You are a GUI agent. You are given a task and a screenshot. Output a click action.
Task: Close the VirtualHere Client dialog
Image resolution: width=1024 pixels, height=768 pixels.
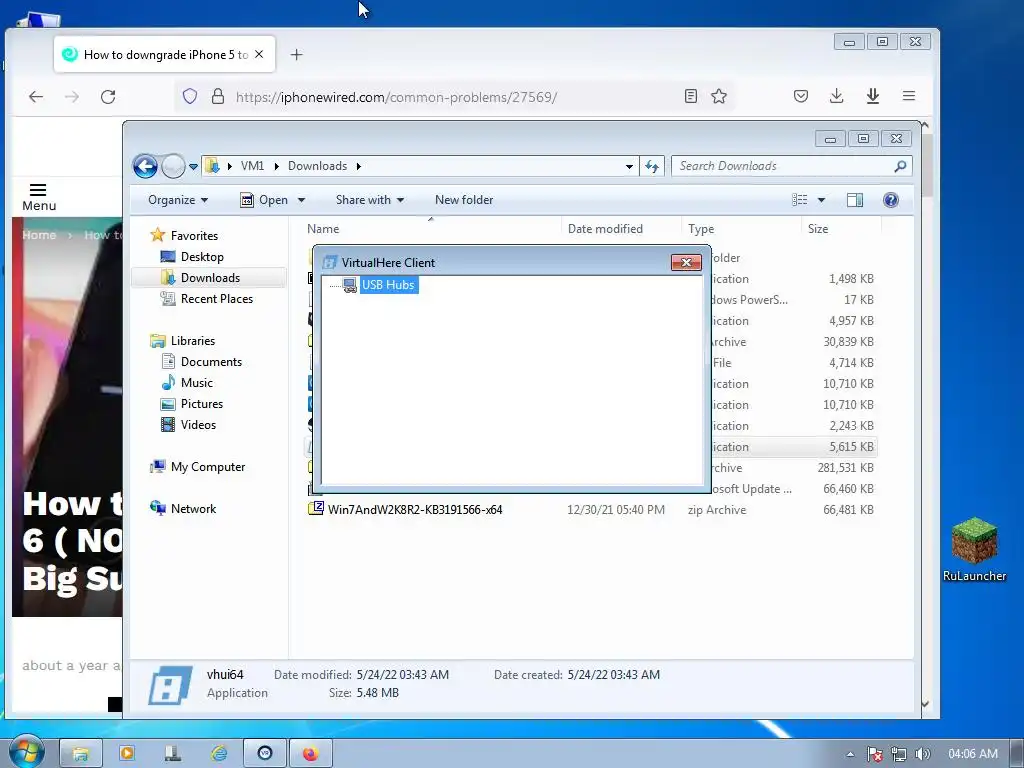pos(686,263)
